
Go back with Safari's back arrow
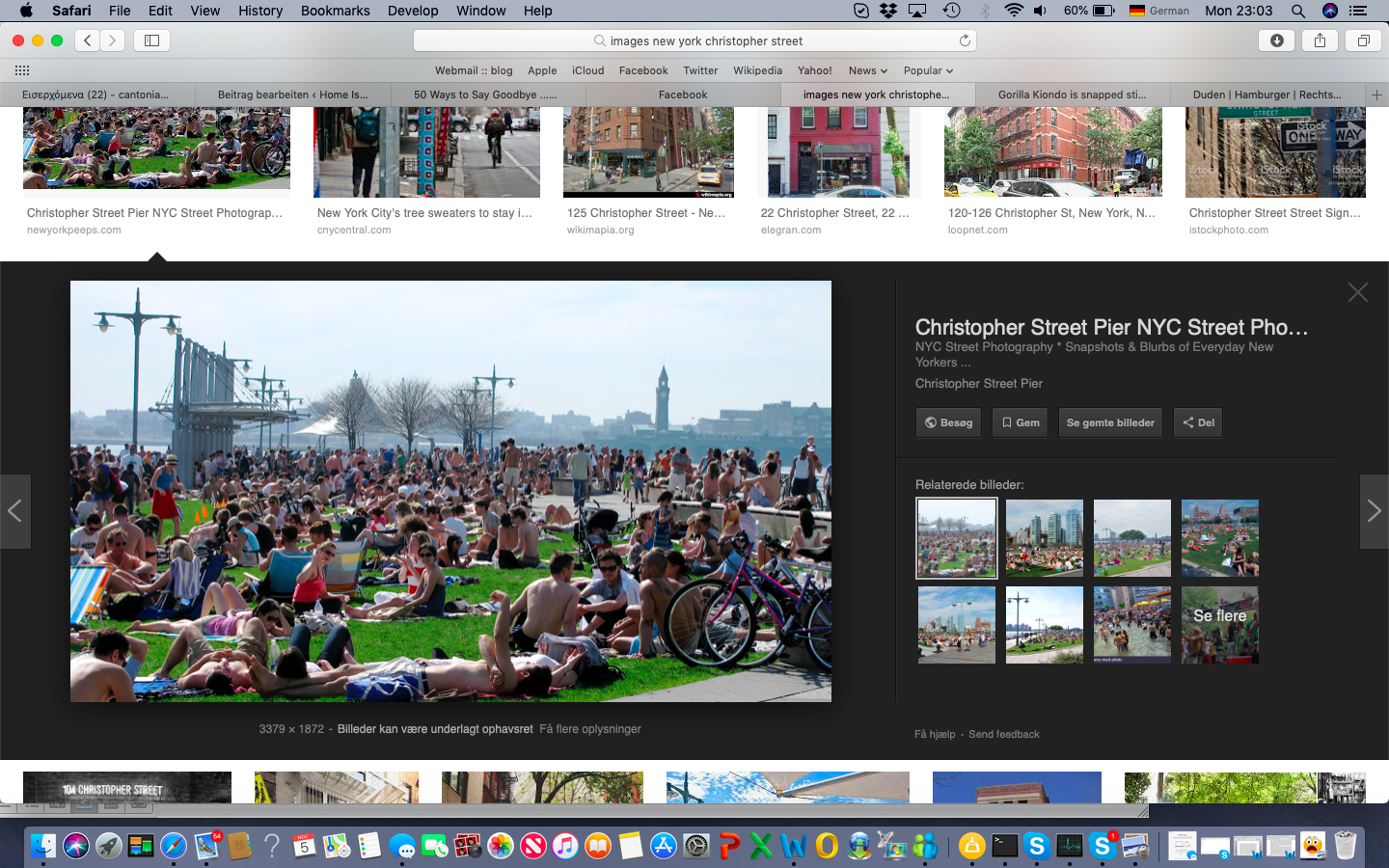click(x=88, y=41)
